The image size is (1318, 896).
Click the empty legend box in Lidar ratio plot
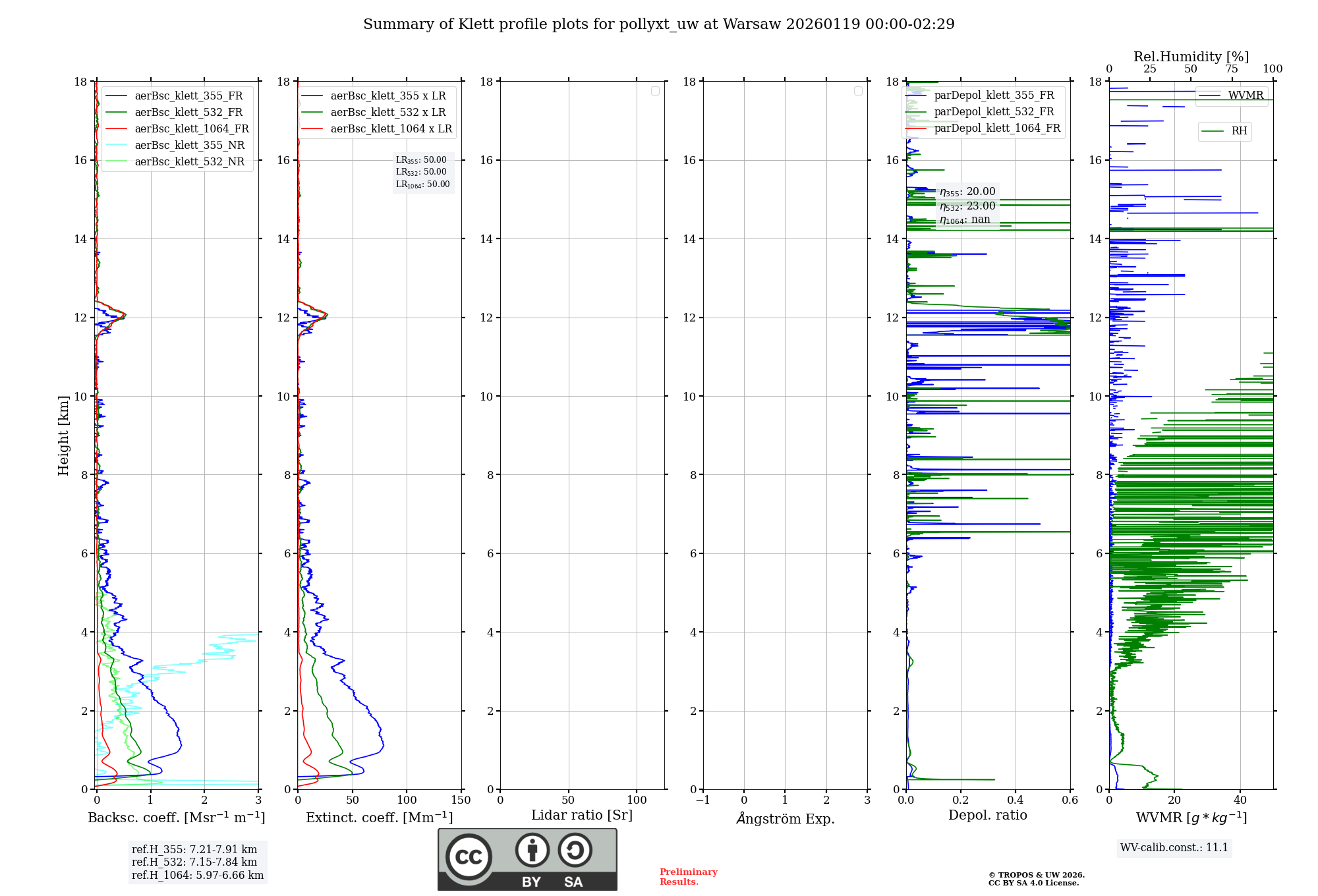click(655, 91)
